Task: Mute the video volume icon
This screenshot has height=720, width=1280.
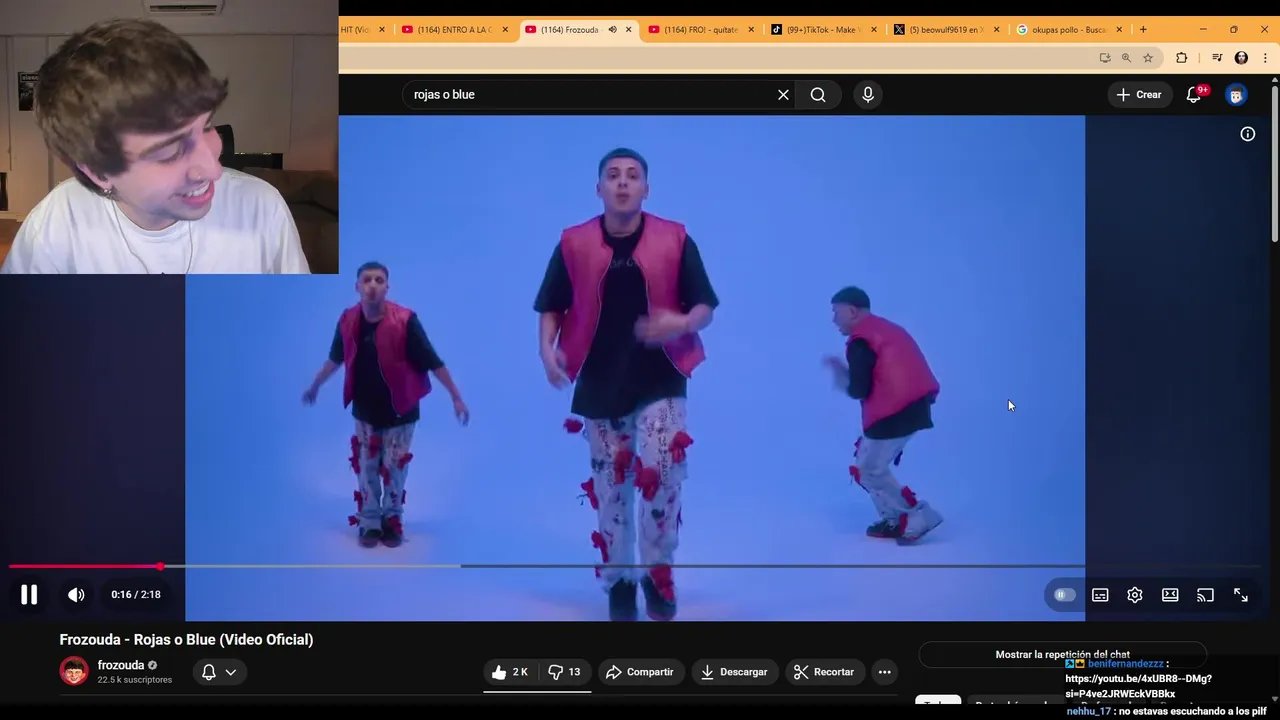Action: click(x=76, y=595)
